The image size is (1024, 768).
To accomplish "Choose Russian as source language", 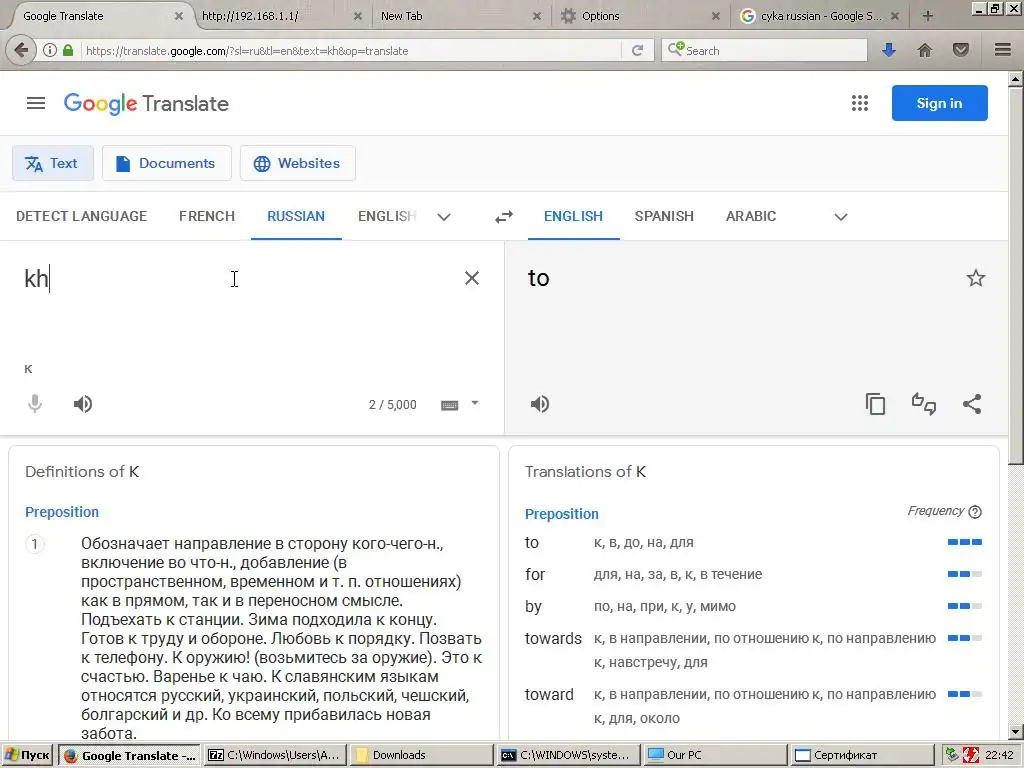I will 296,216.
